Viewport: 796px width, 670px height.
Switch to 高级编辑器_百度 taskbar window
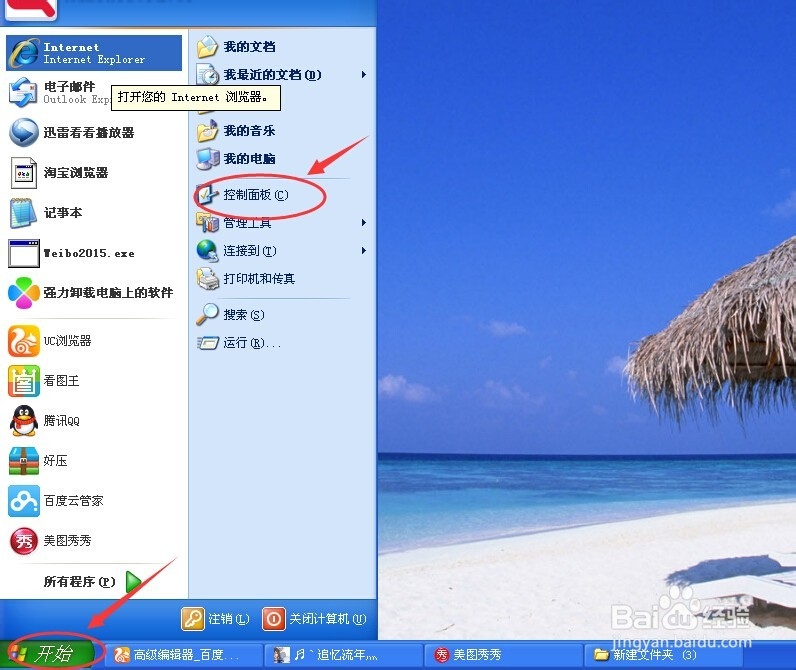[x=184, y=655]
